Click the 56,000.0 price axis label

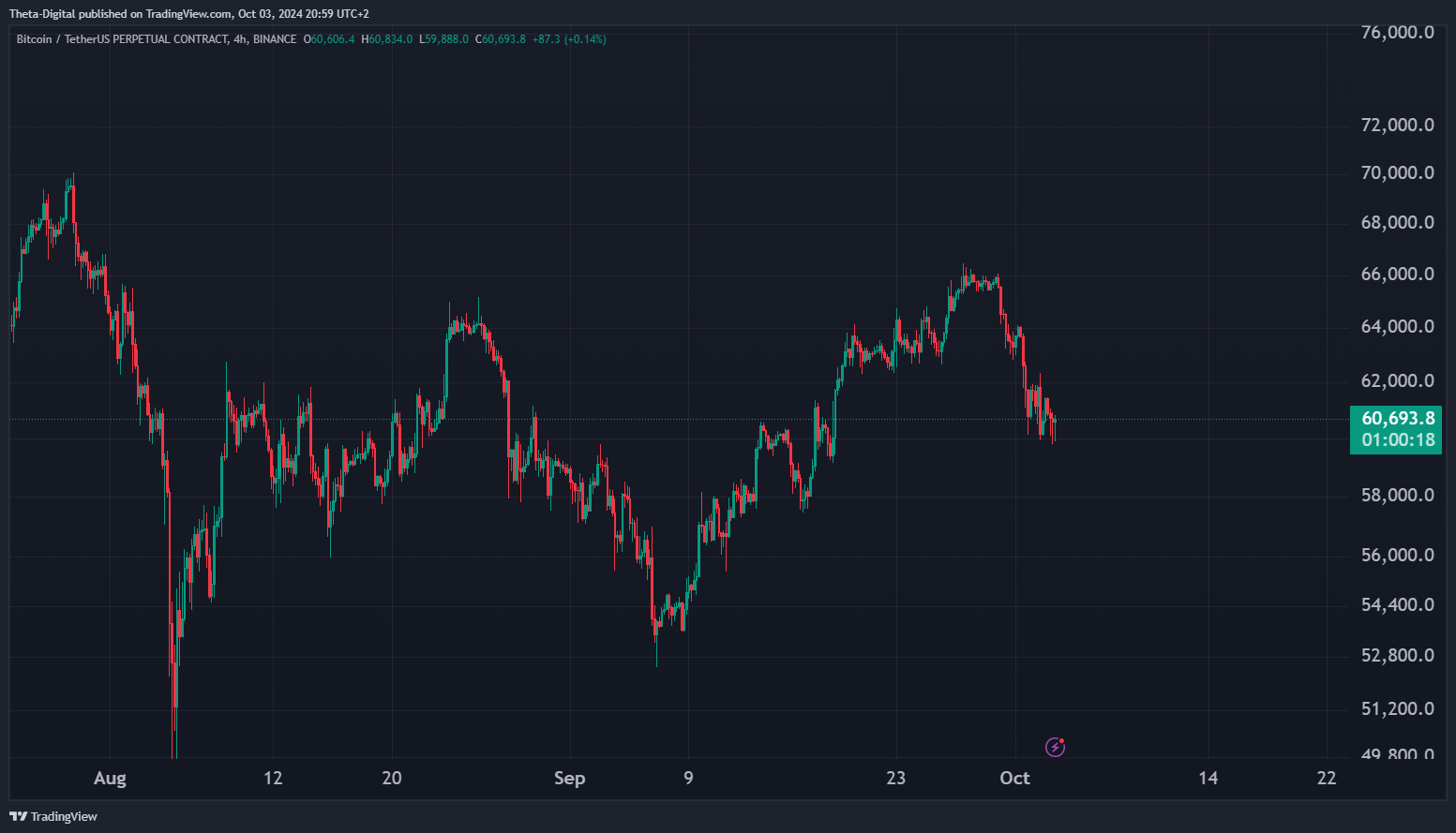1397,555
